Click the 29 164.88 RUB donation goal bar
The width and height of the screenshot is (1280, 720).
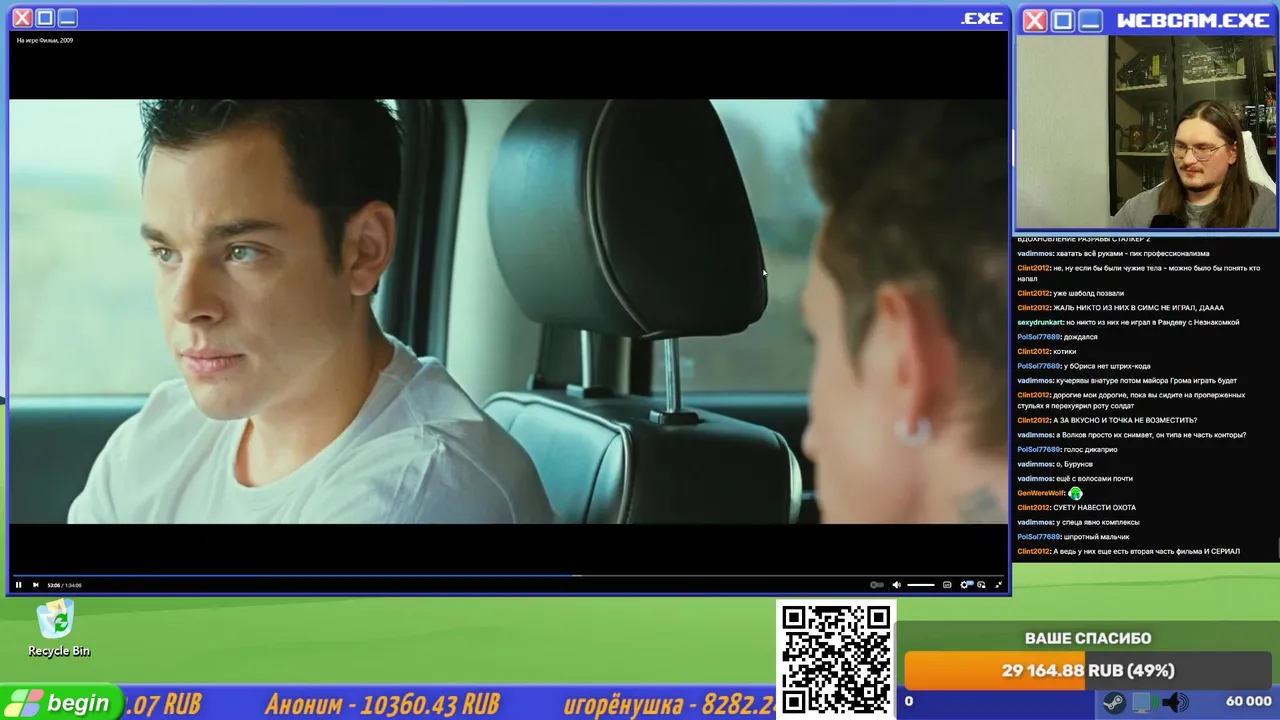click(1088, 670)
